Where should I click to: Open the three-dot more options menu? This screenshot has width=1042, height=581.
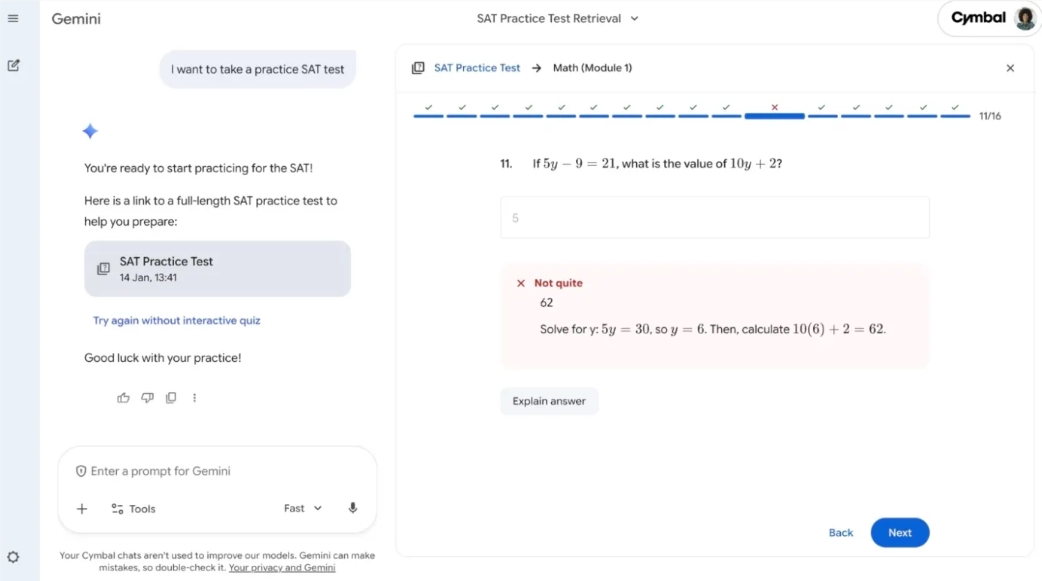coord(194,397)
